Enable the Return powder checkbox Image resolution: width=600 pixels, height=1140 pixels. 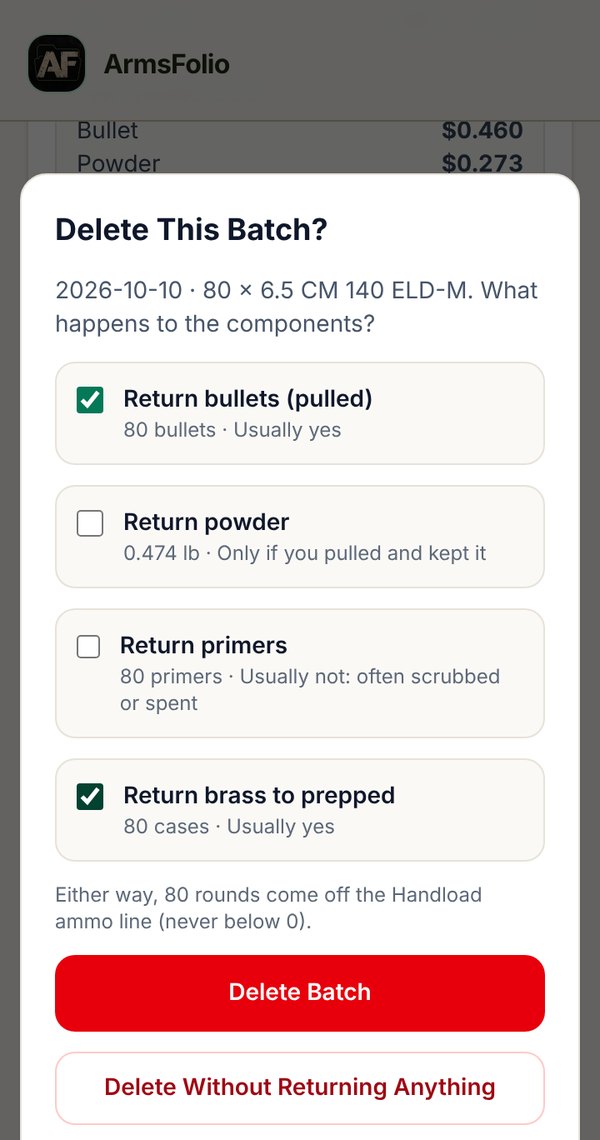[x=90, y=523]
